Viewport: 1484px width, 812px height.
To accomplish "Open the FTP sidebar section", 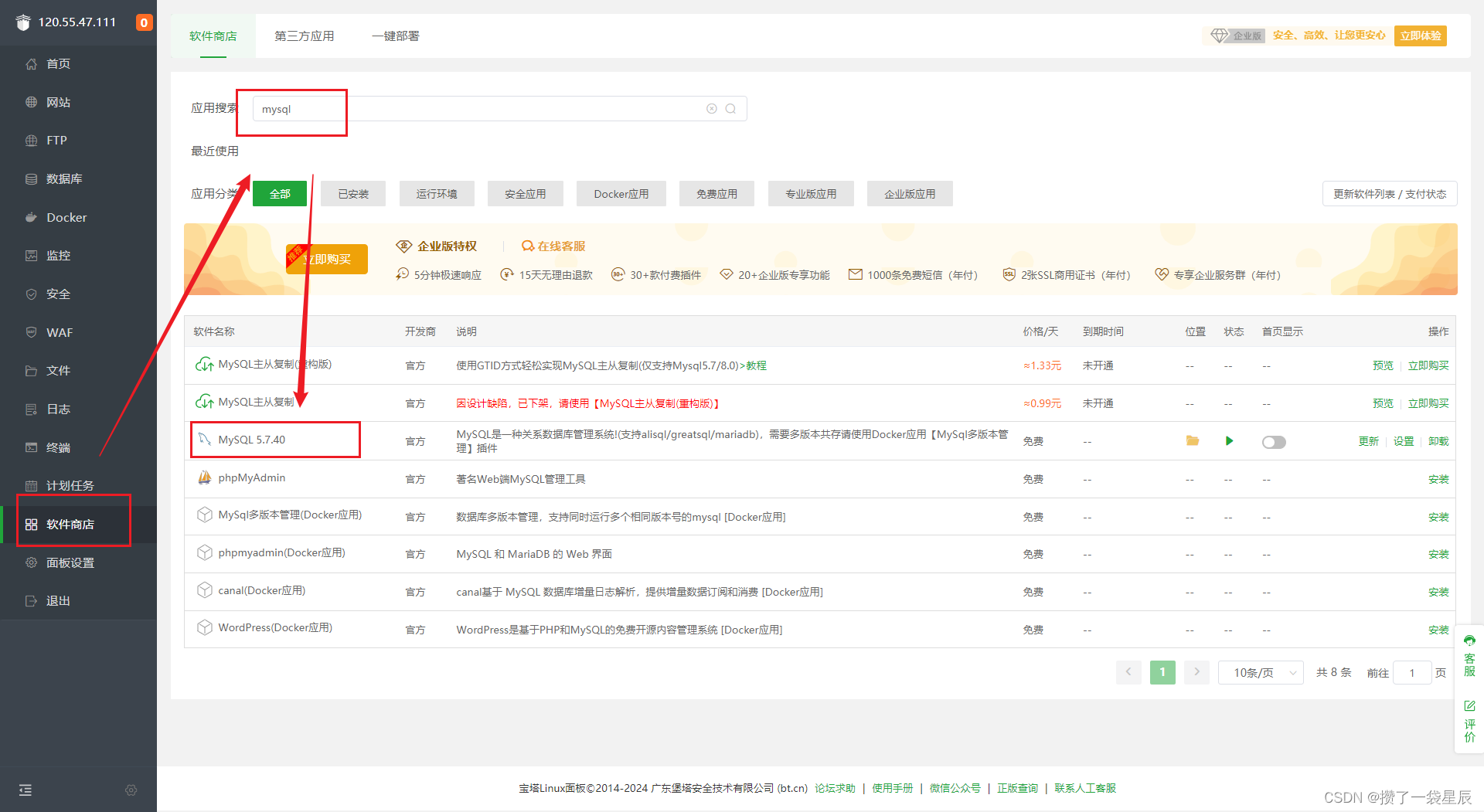I will click(x=56, y=141).
